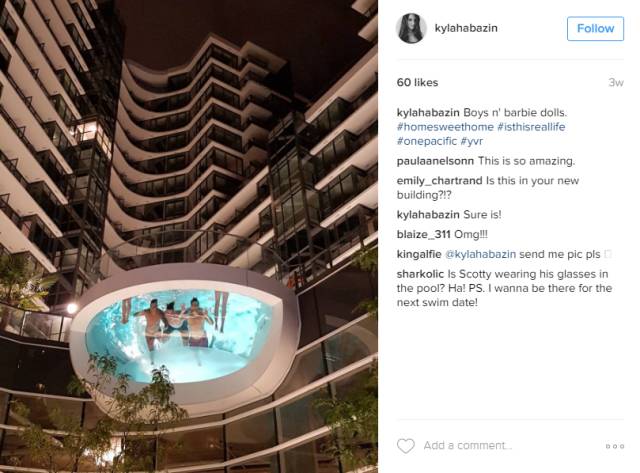
Task: Click the glass-bottom pool photo
Action: (189, 237)
